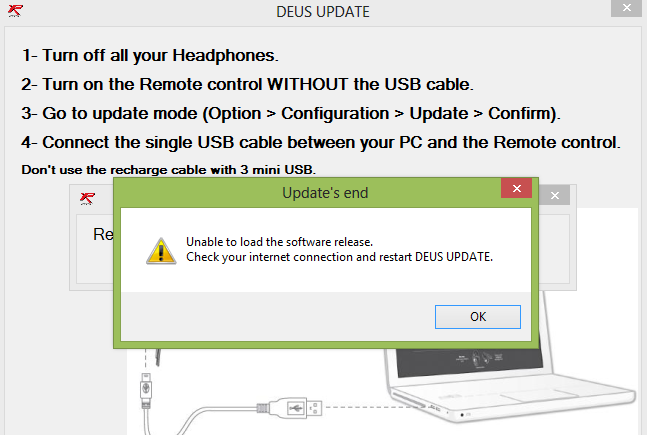This screenshot has width=647, height=435.
Task: Click step 4 about connecting the USB cable
Action: tap(321, 142)
